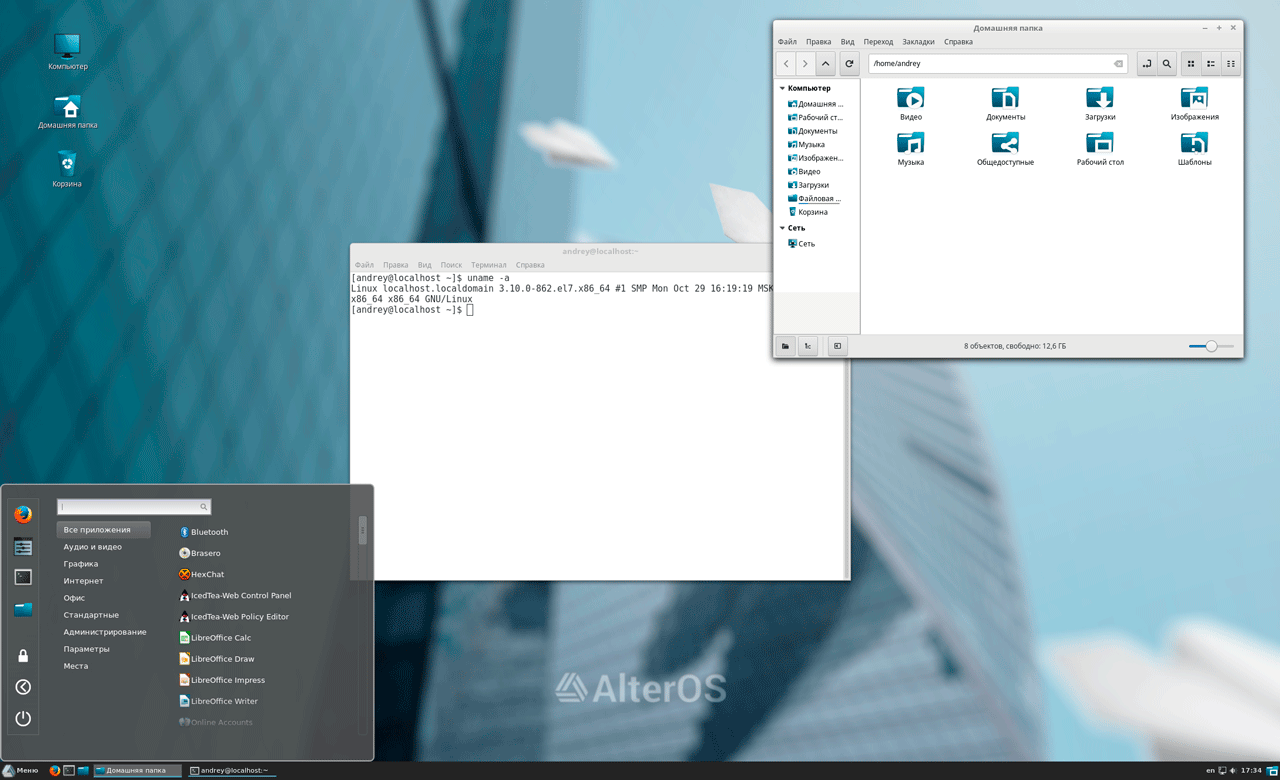The image size is (1280, 780).
Task: Click the en keyboard layout indicator
Action: pyautogui.click(x=1210, y=771)
